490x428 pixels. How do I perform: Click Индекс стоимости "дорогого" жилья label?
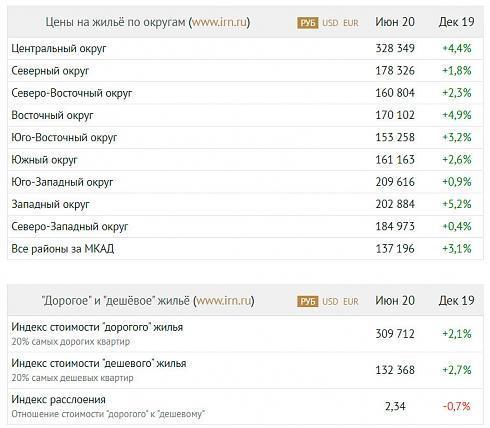click(97, 327)
